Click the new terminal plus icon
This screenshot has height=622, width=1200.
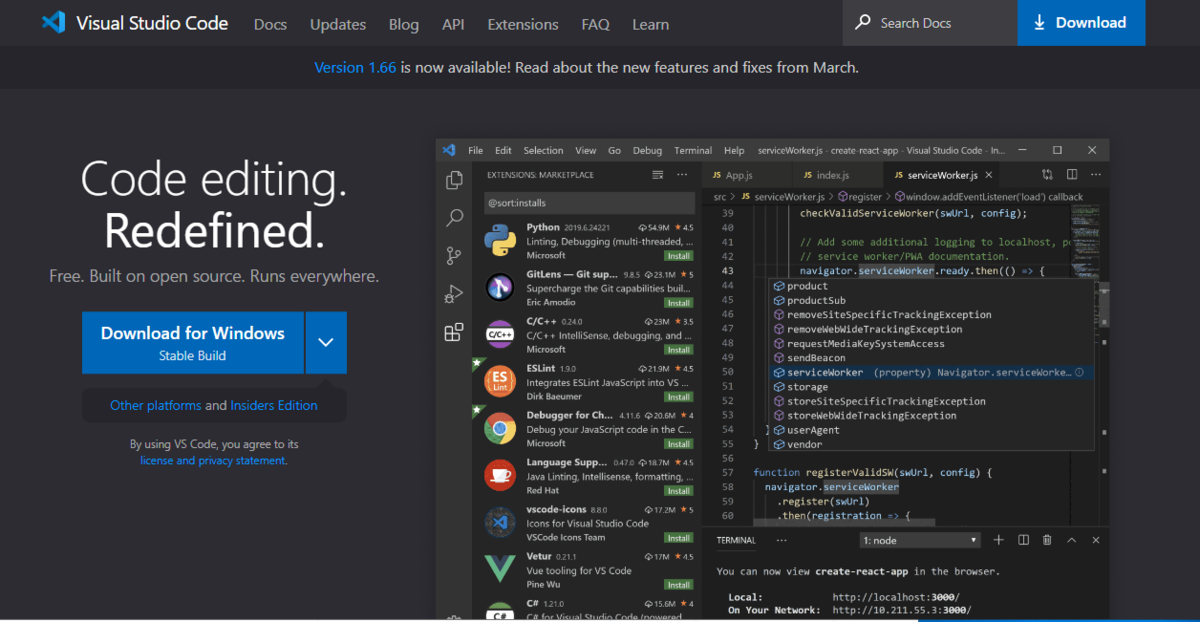998,540
